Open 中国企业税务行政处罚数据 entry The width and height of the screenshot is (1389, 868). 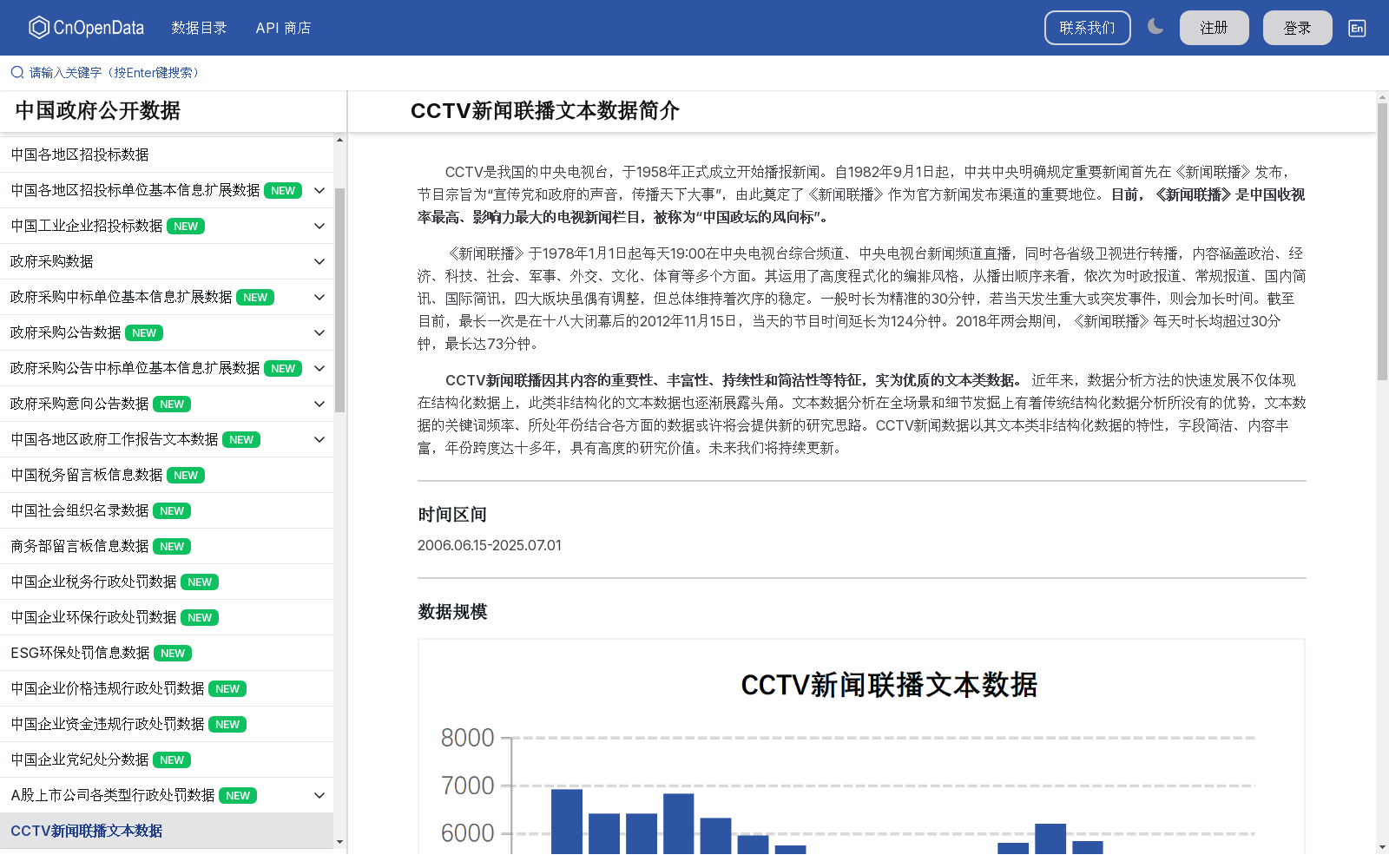167,582
